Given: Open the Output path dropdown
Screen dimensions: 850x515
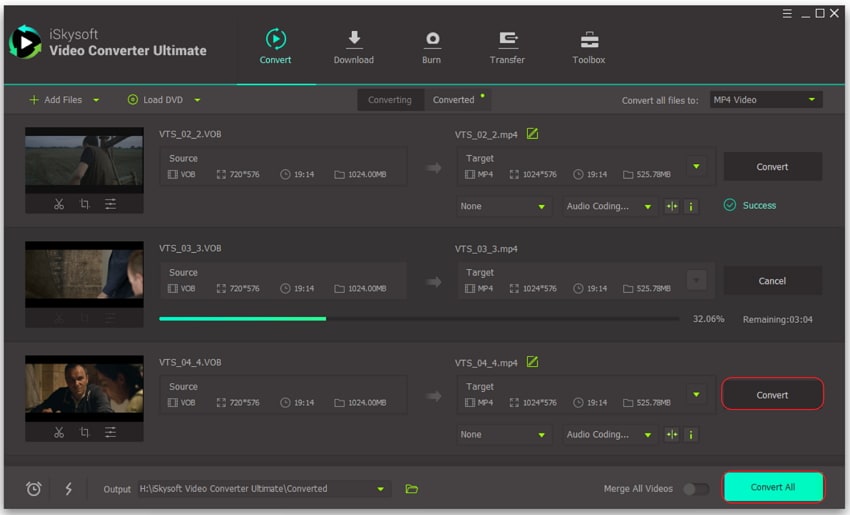Looking at the screenshot, I should [264, 488].
